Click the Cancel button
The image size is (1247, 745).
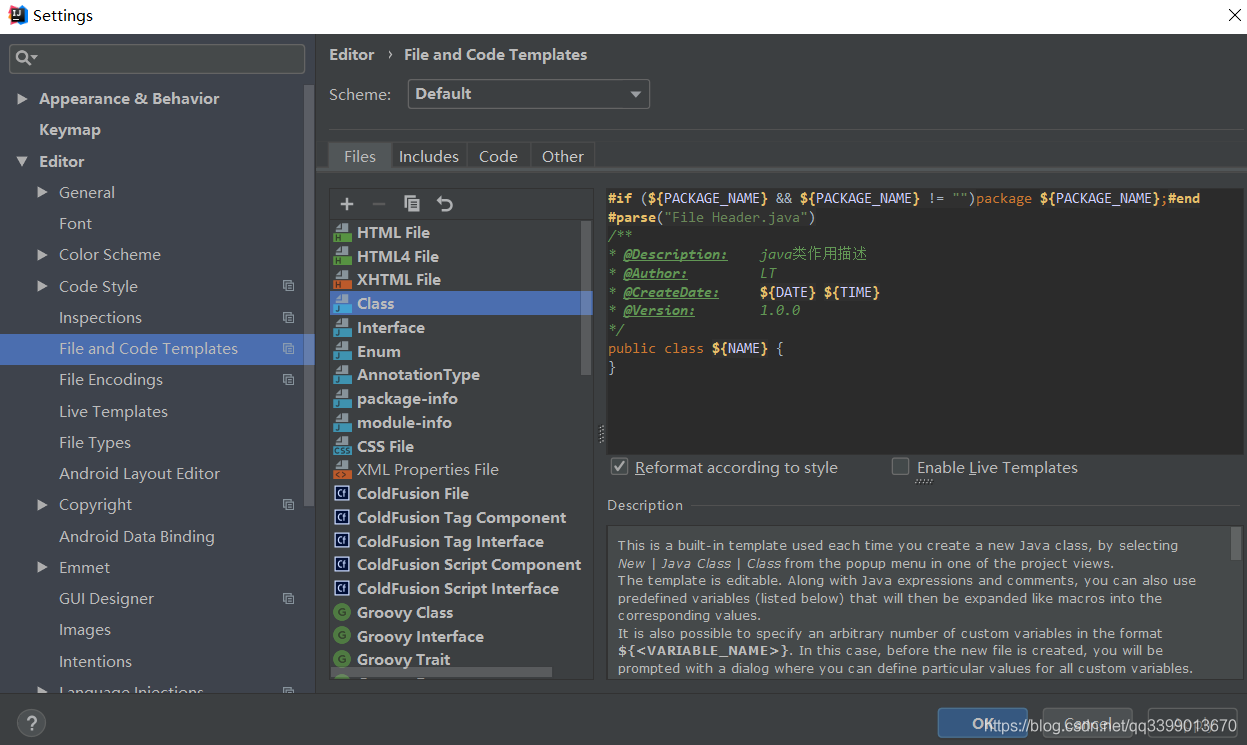pos(1088,723)
